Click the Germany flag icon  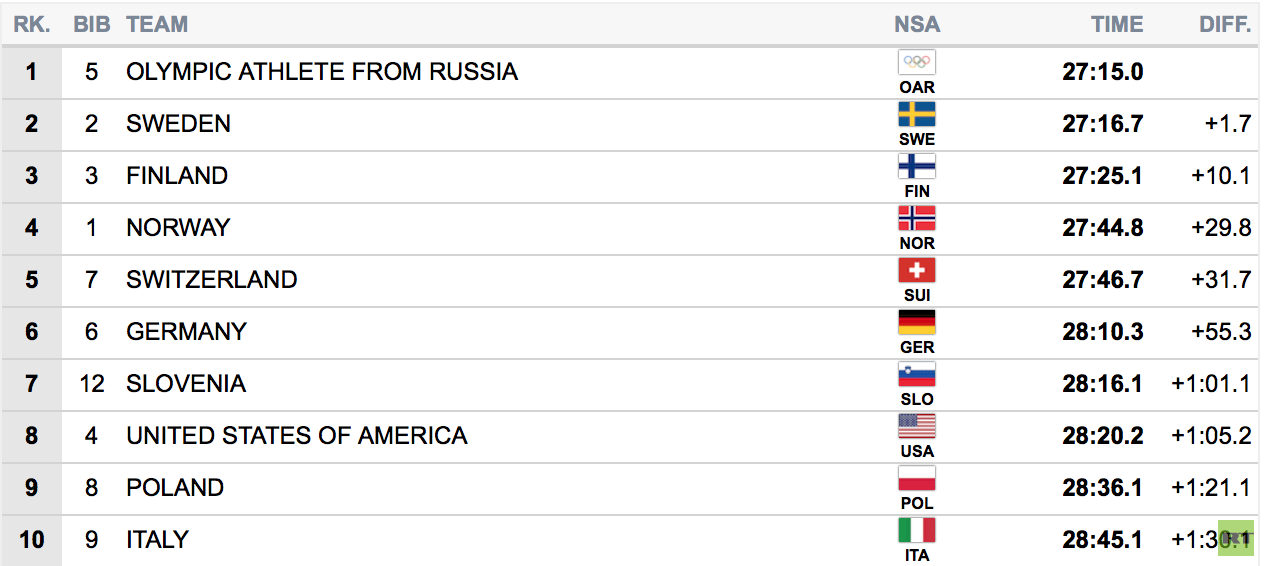point(917,322)
